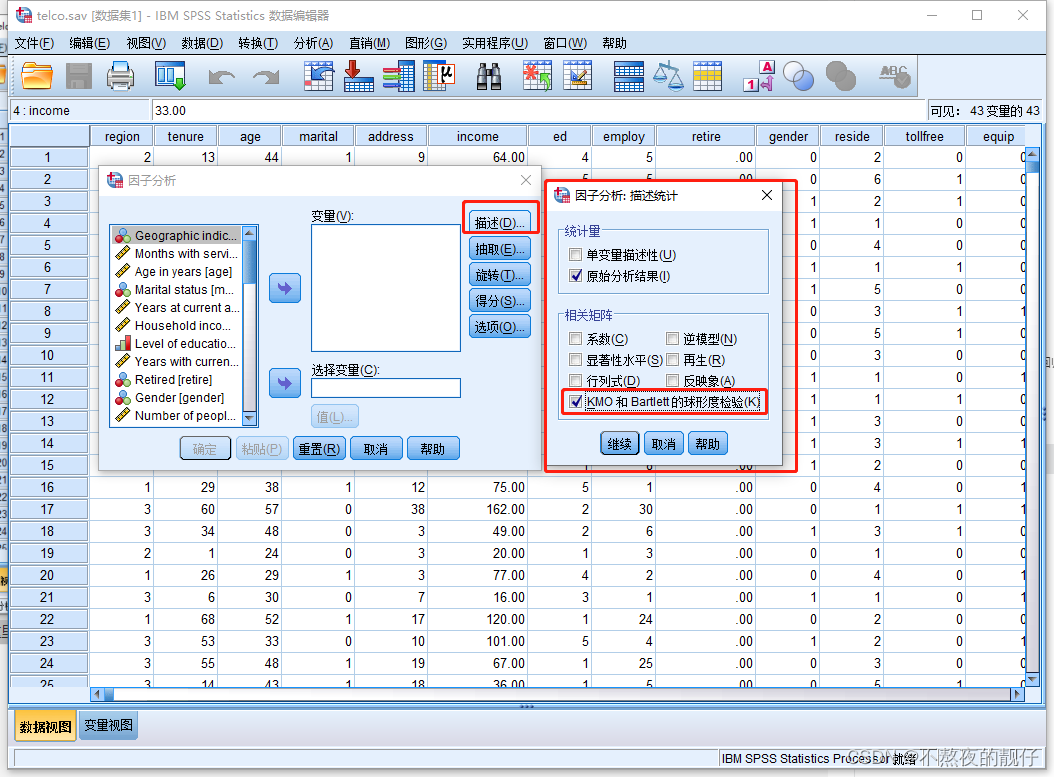Toggle KMO 和 Bartlett 球形度检验 checkbox
Viewport: 1054px width, 777px height.
coord(575,402)
